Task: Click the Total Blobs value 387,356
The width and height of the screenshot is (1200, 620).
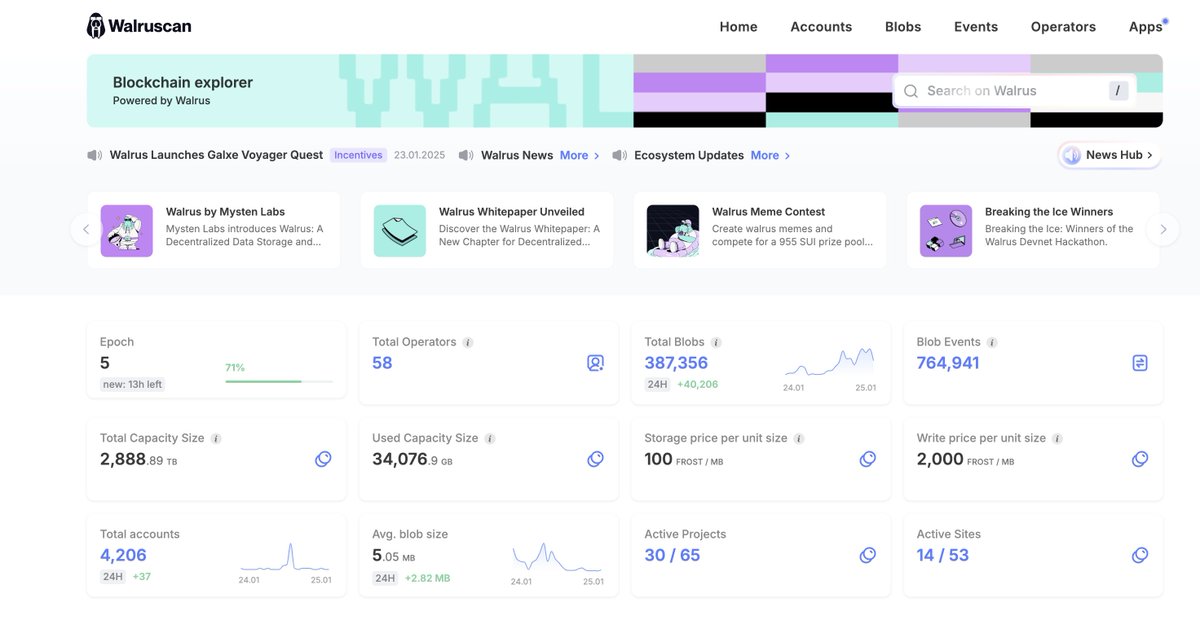Action: coord(676,363)
